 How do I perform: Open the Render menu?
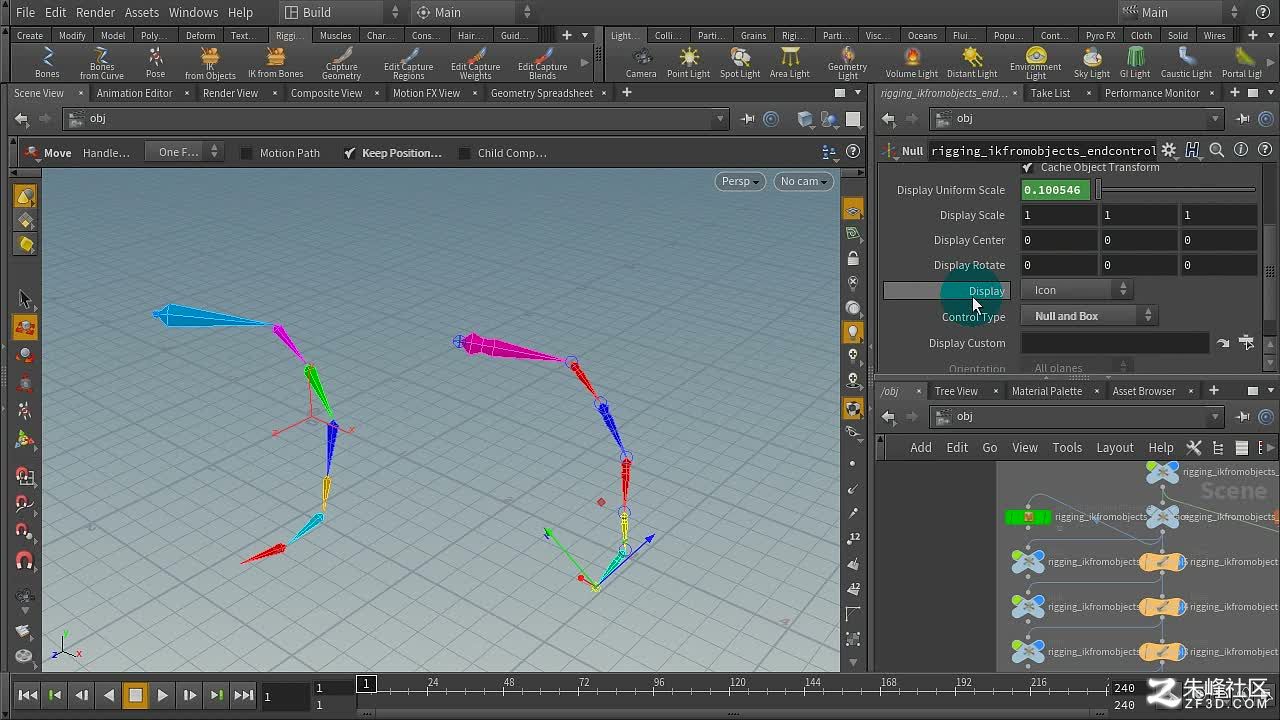coord(95,12)
